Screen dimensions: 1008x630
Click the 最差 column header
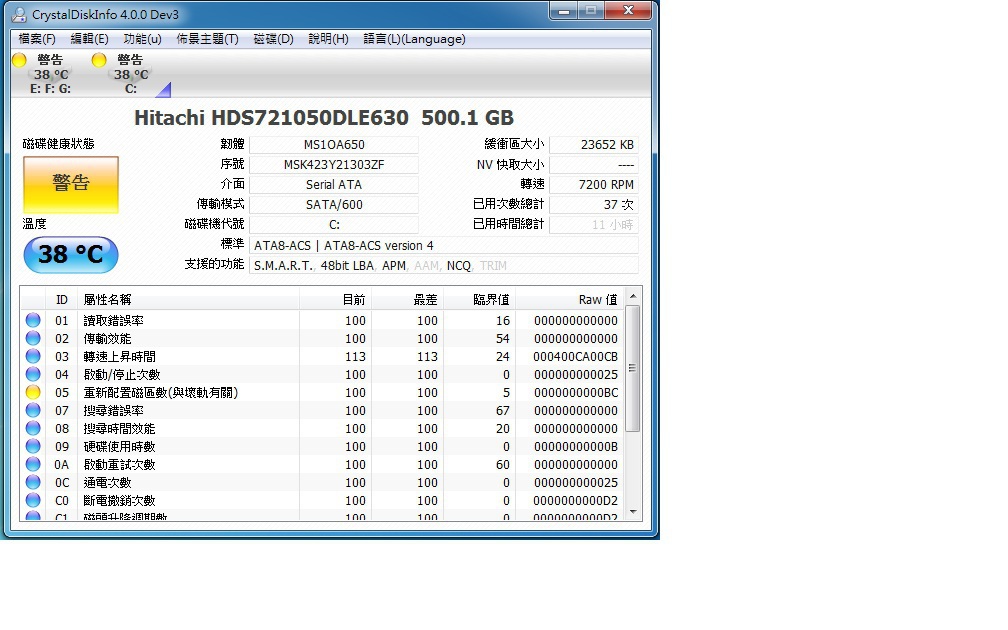coord(407,300)
